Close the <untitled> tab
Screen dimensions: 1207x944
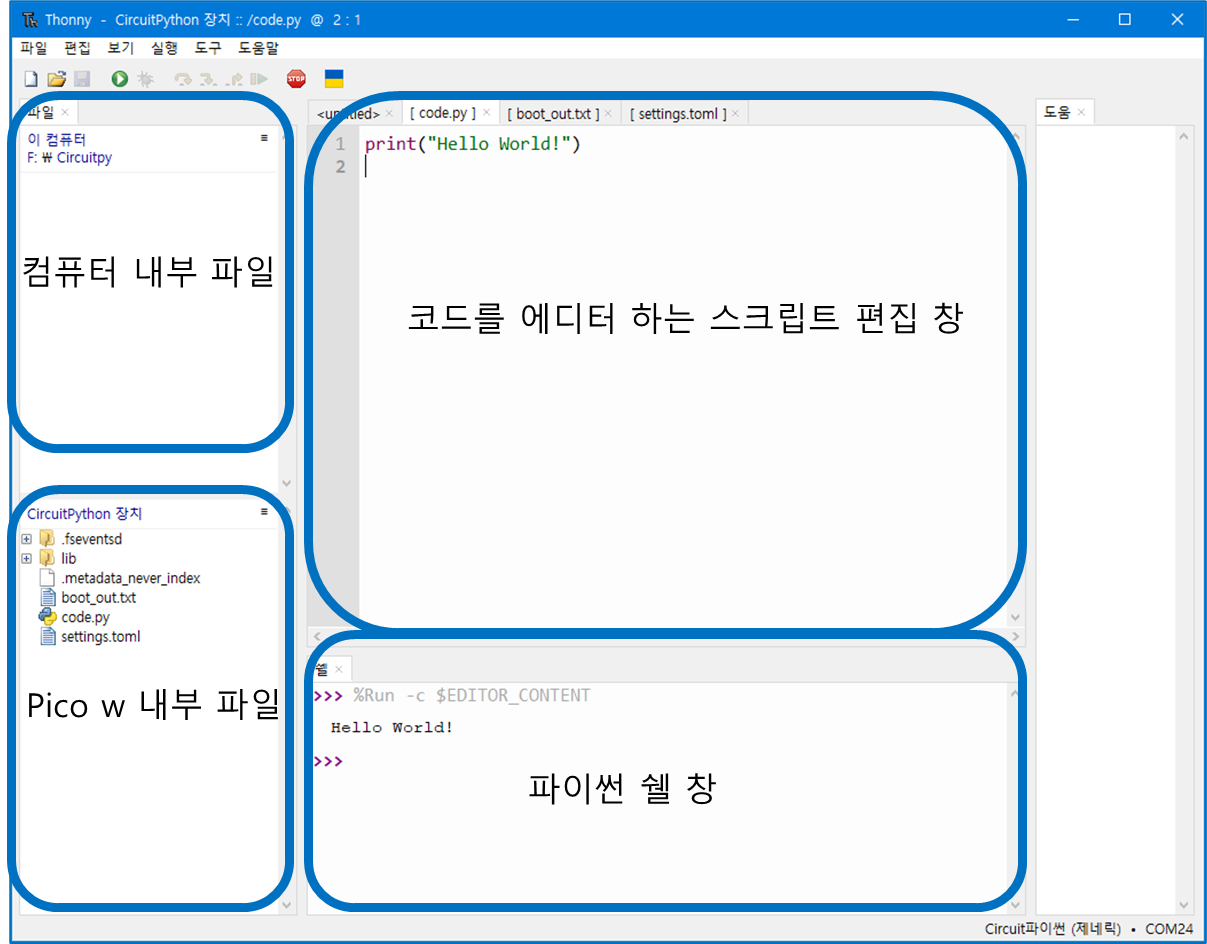[389, 114]
